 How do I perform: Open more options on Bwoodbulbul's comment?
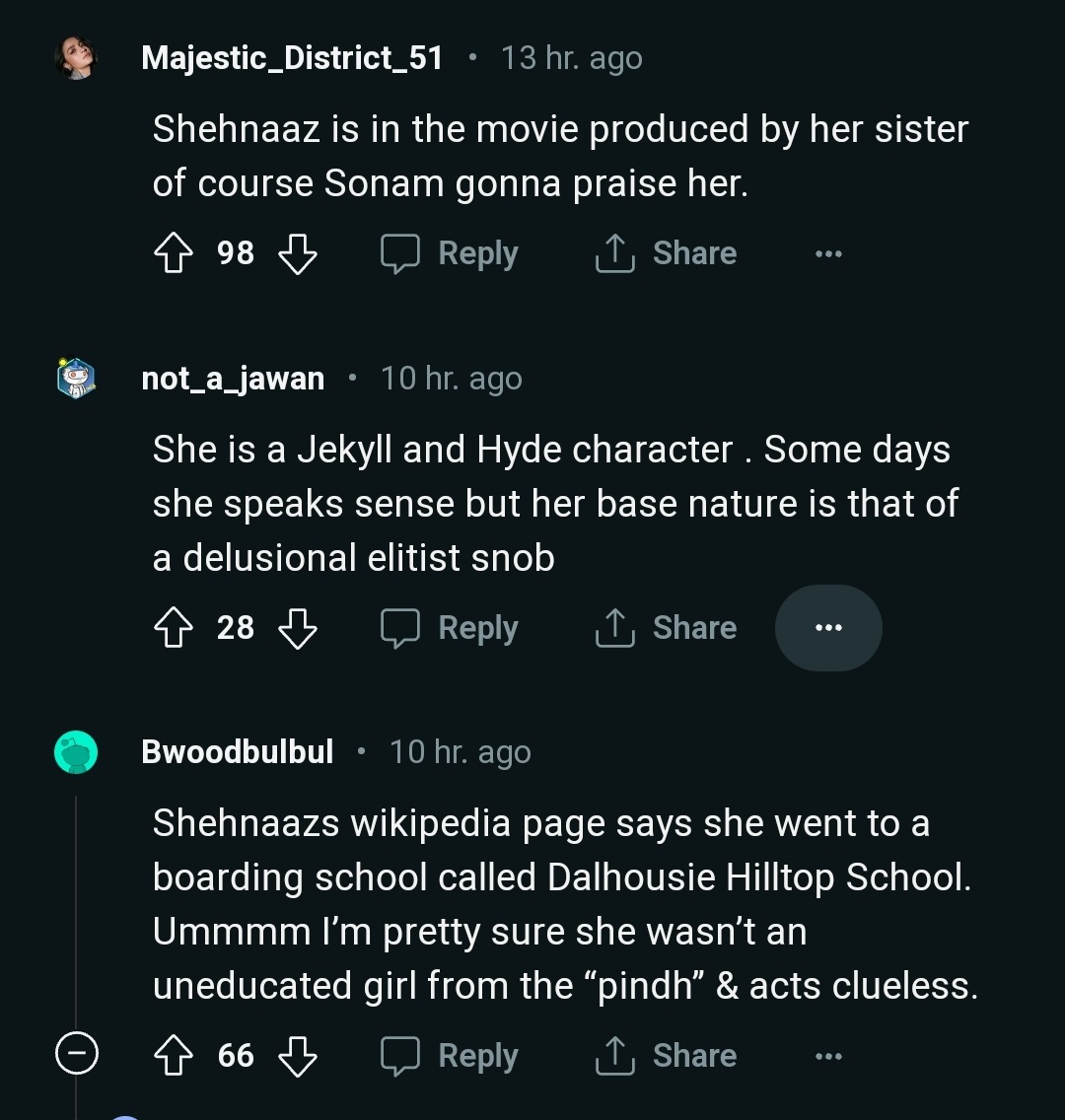pyautogui.click(x=828, y=1056)
